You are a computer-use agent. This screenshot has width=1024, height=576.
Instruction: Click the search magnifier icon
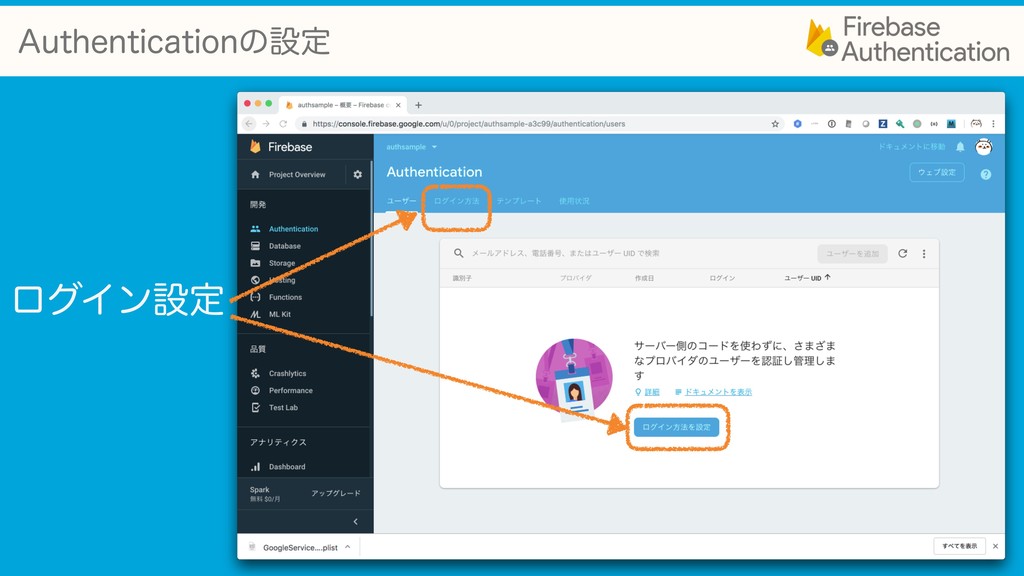tap(458, 253)
